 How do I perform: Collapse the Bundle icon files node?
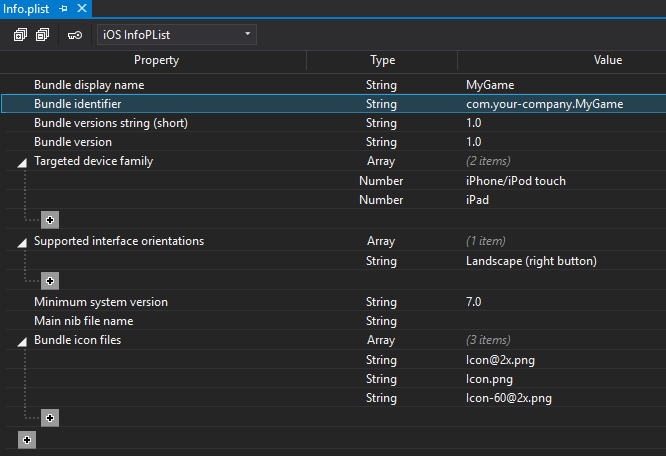click(22, 342)
